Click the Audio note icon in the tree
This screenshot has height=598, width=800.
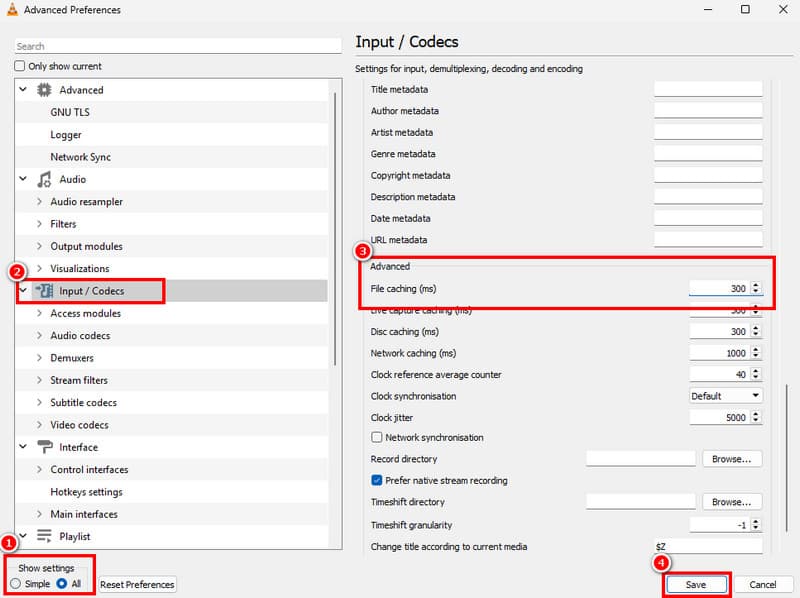(42, 179)
